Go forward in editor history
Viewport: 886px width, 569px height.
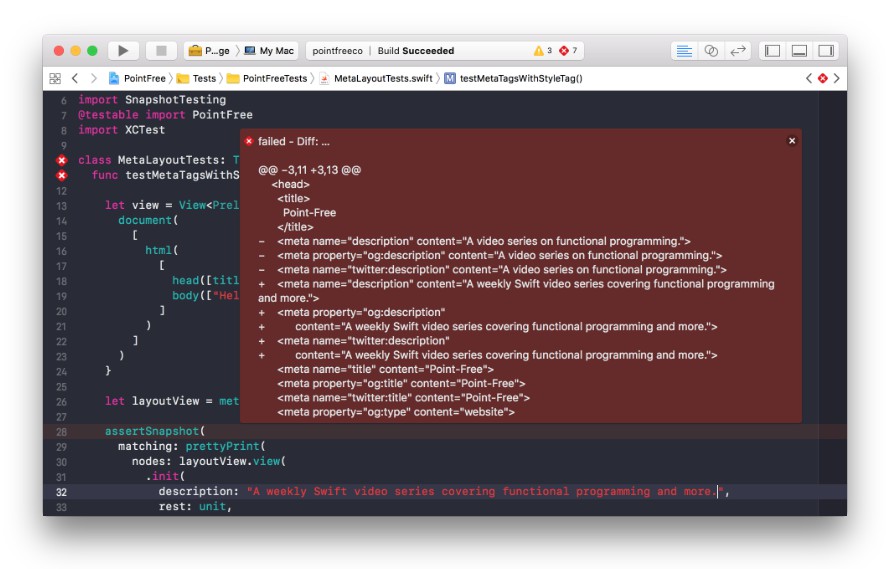tap(94, 78)
